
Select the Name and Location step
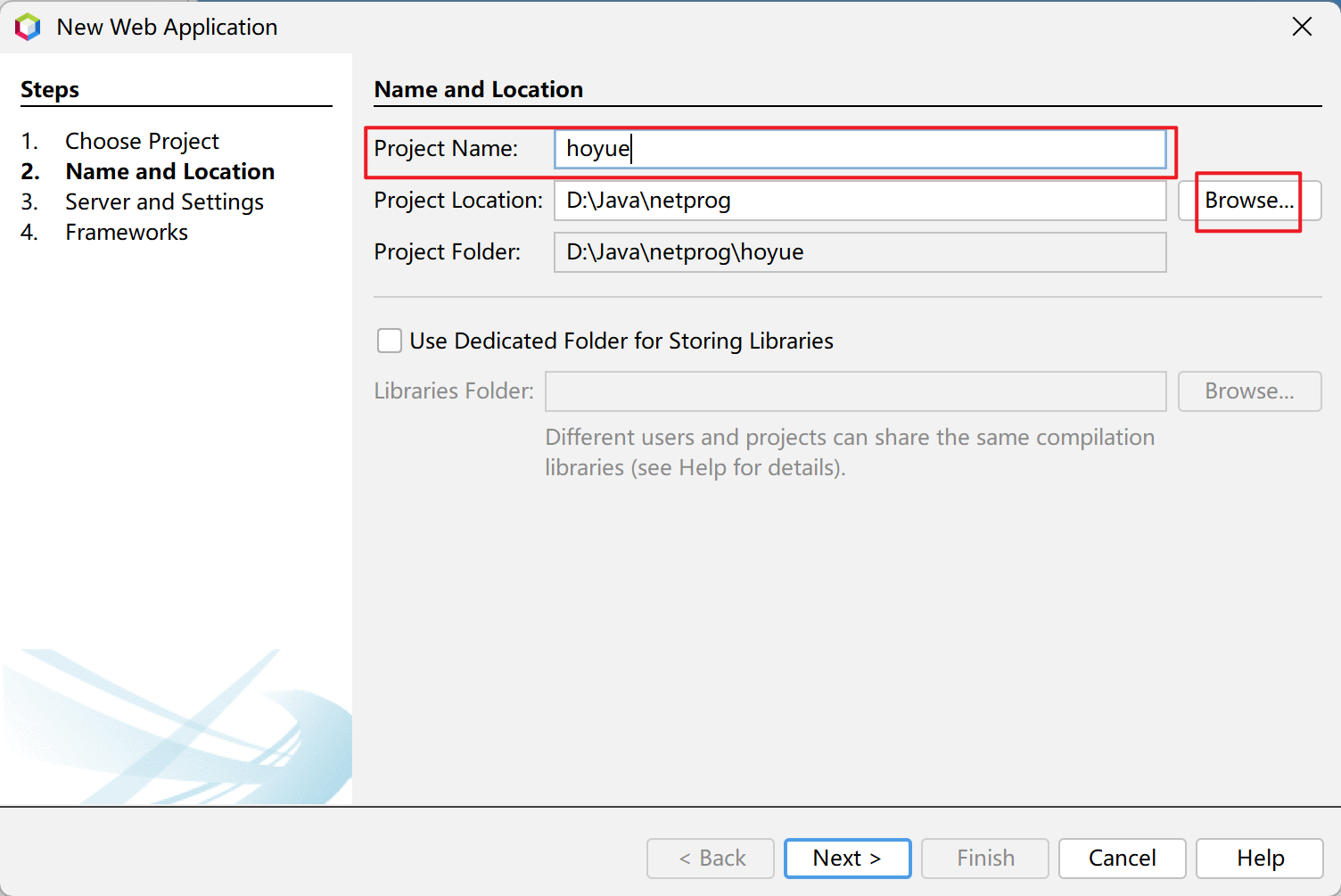point(170,171)
